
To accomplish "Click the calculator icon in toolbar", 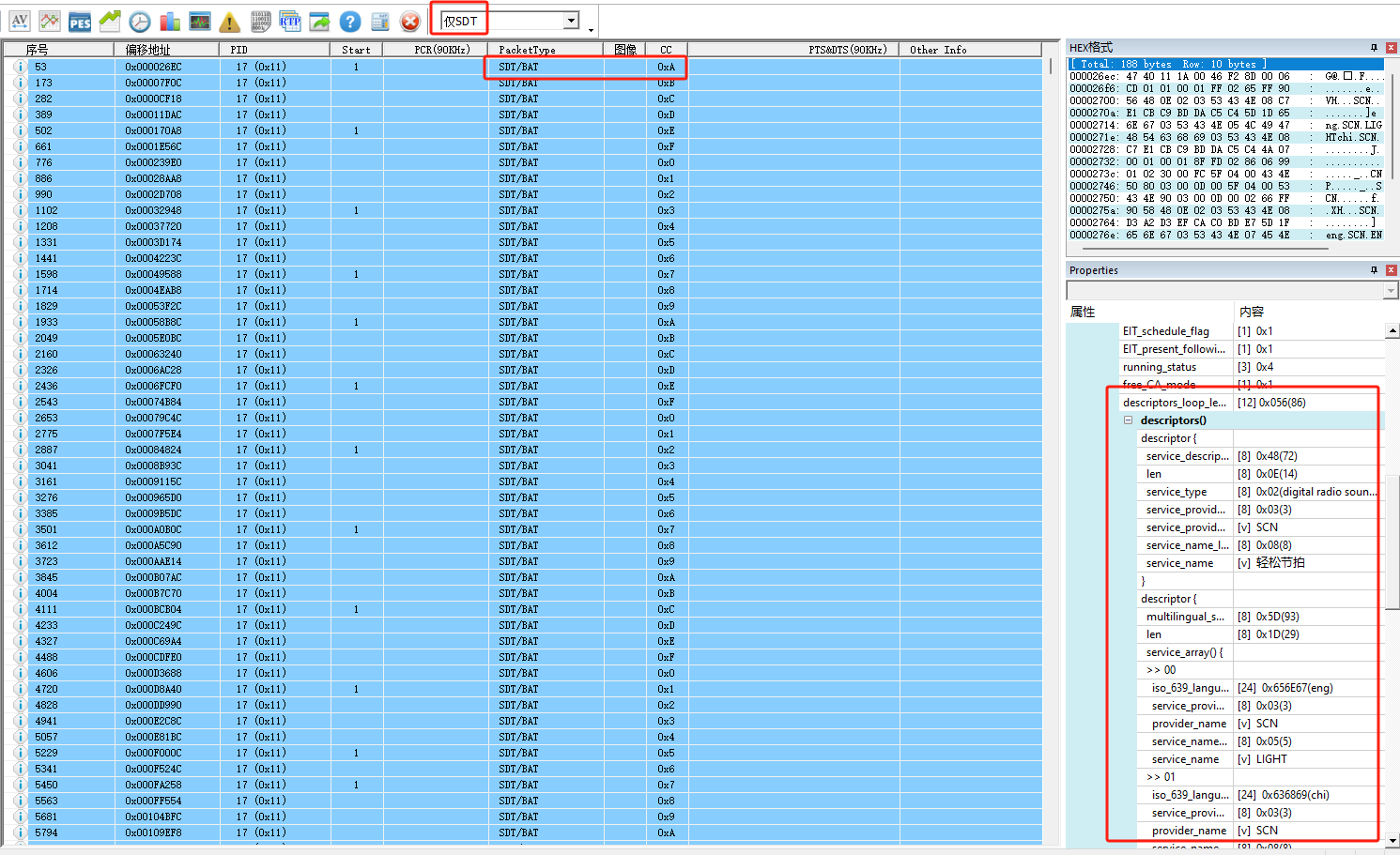I will tap(380, 21).
